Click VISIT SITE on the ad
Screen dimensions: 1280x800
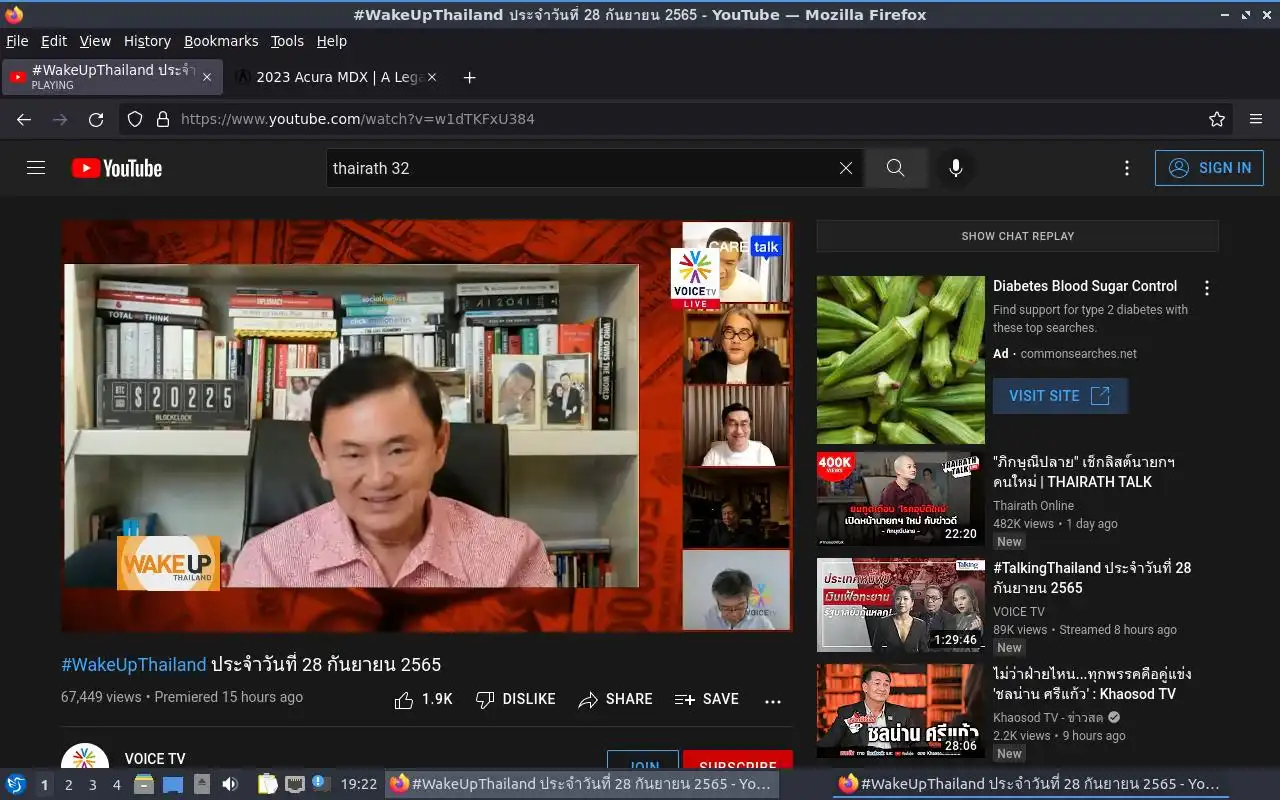(1060, 396)
